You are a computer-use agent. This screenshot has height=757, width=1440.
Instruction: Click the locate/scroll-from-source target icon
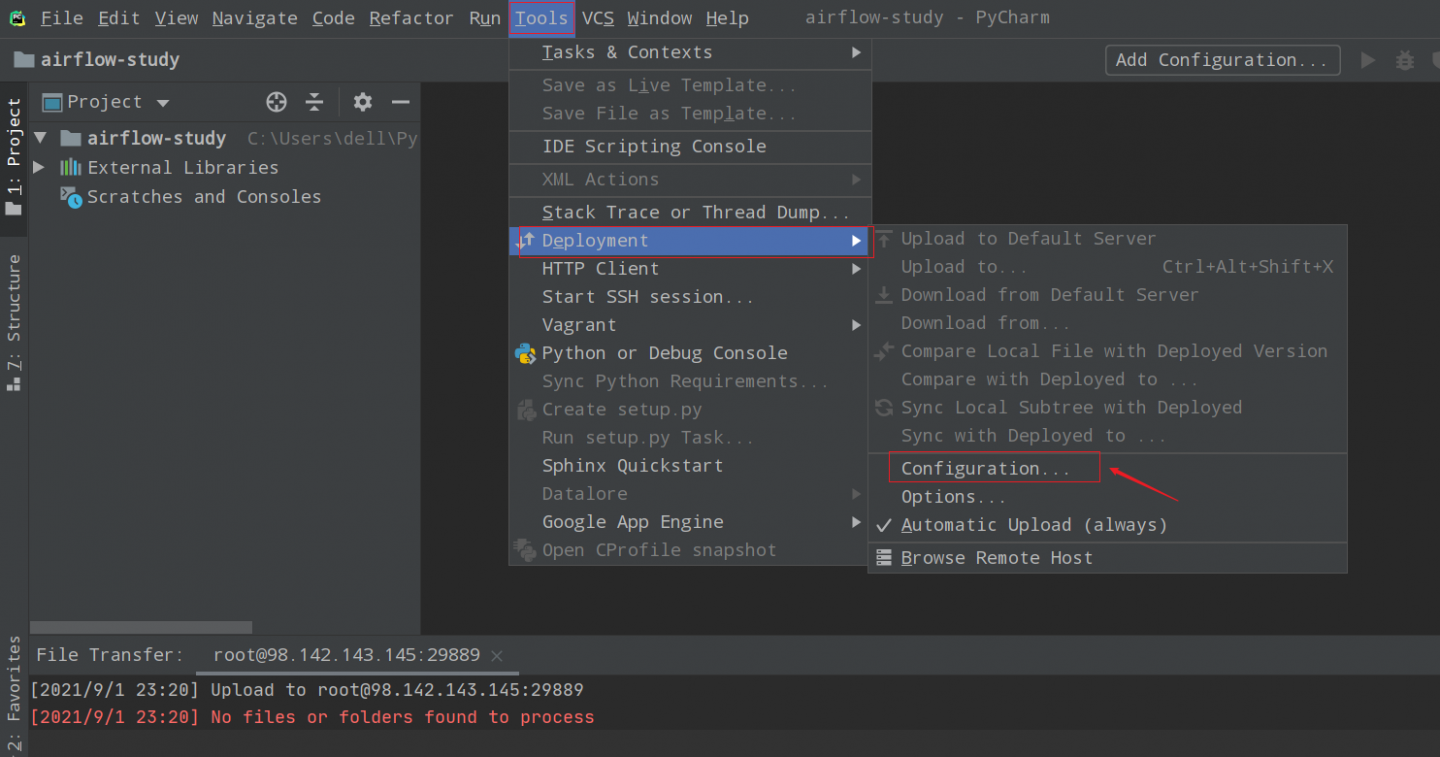point(277,102)
